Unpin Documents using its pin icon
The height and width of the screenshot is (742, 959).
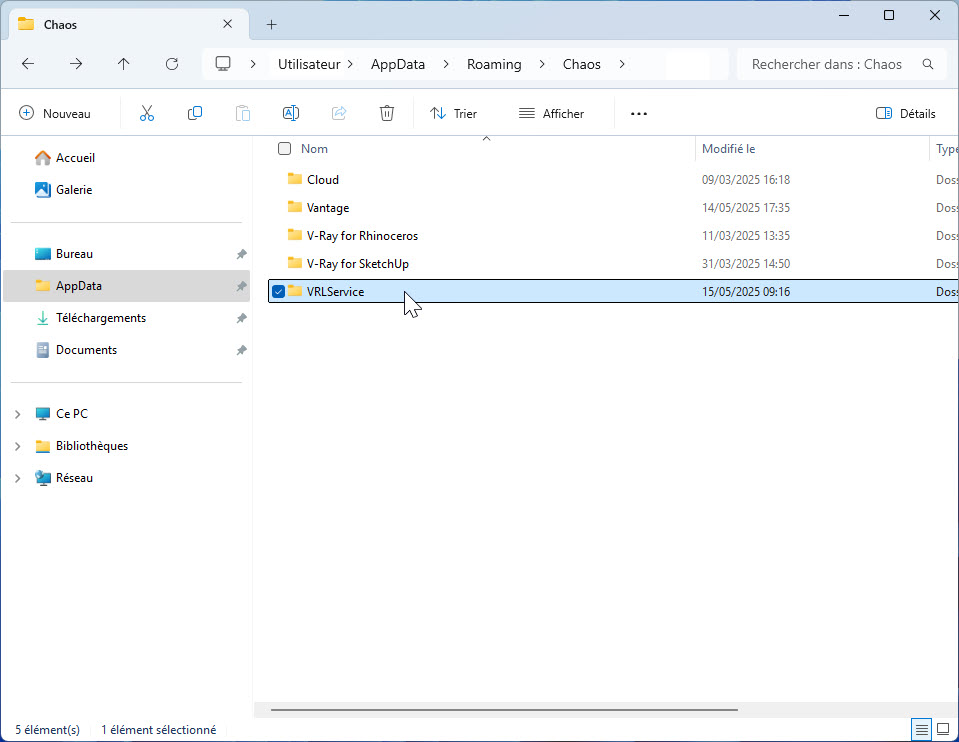click(x=242, y=350)
